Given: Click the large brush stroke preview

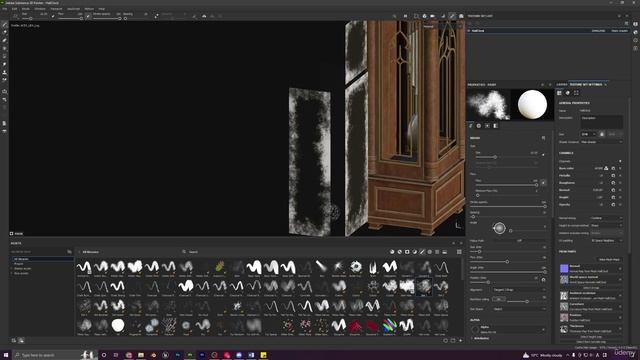Looking at the screenshot, I should point(489,104).
